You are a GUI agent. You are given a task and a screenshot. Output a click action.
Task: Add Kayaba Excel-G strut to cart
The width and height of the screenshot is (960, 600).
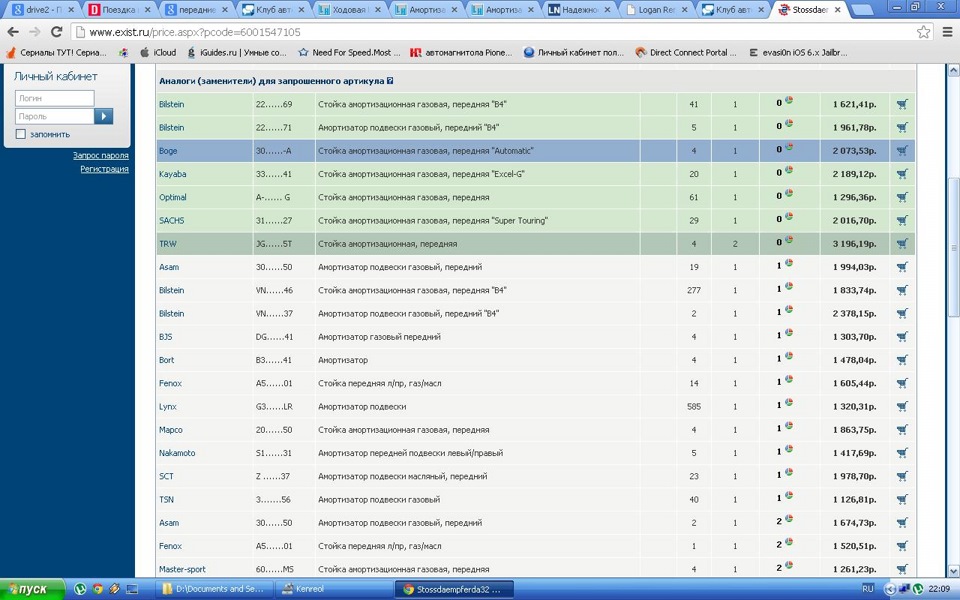pyautogui.click(x=902, y=174)
